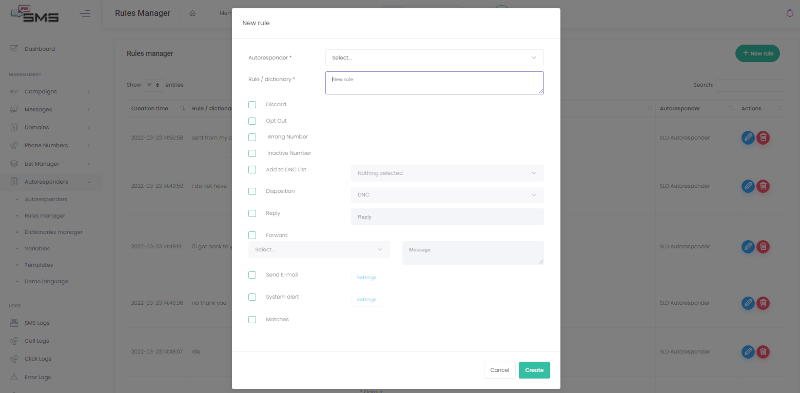The width and height of the screenshot is (800, 393).
Task: Open the Autoresponder select dropdown
Action: tap(434, 58)
